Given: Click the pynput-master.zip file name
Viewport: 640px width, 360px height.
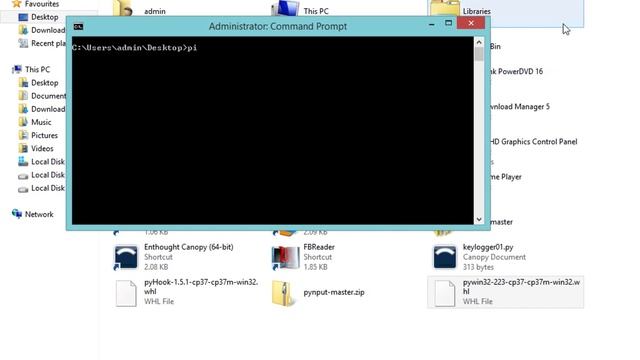Looking at the screenshot, I should pyautogui.click(x=334, y=292).
